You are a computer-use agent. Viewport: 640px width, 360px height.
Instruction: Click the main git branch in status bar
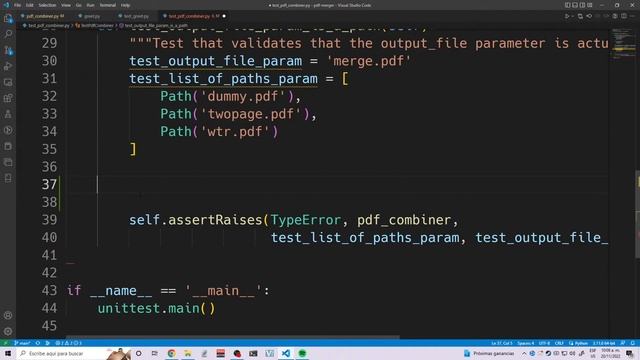tap(22, 343)
